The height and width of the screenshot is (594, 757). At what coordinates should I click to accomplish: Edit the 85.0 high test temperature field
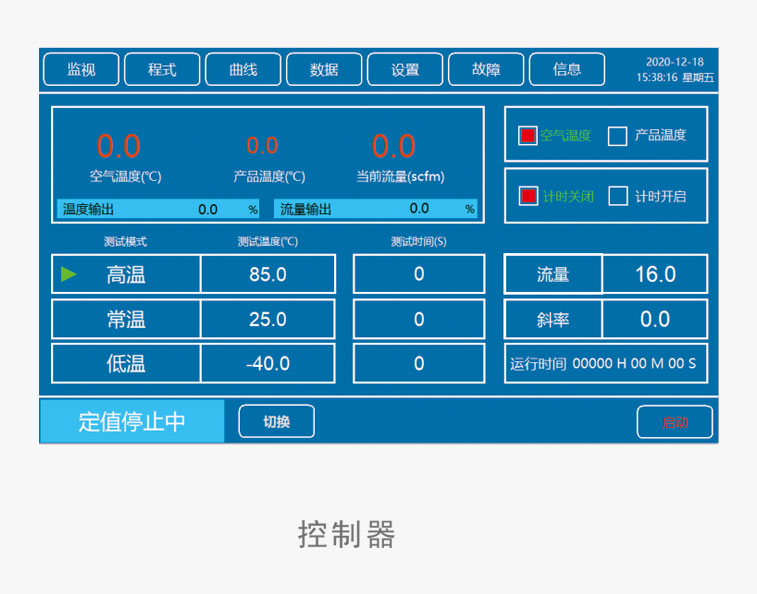pyautogui.click(x=268, y=274)
